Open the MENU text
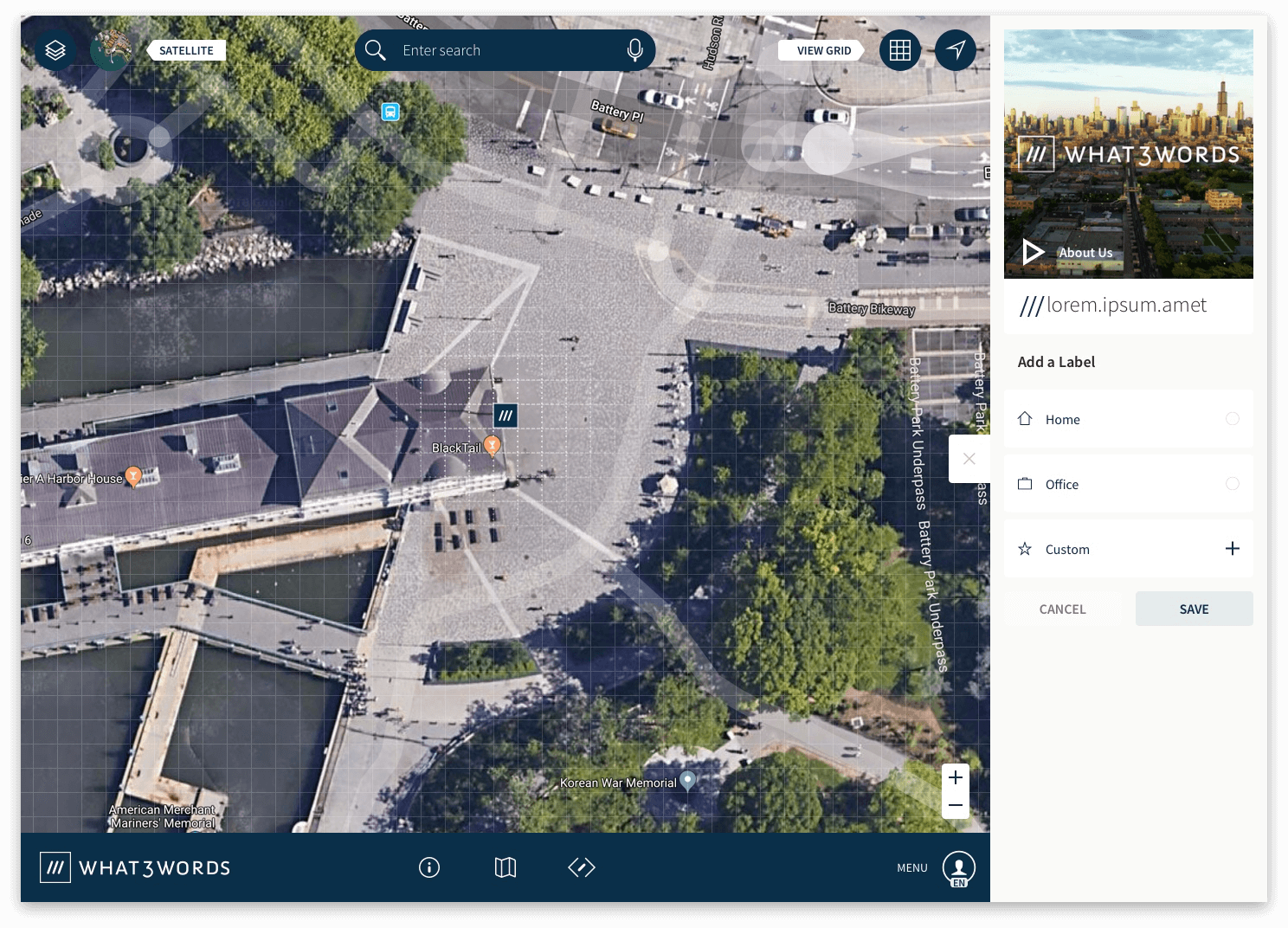 [x=912, y=867]
